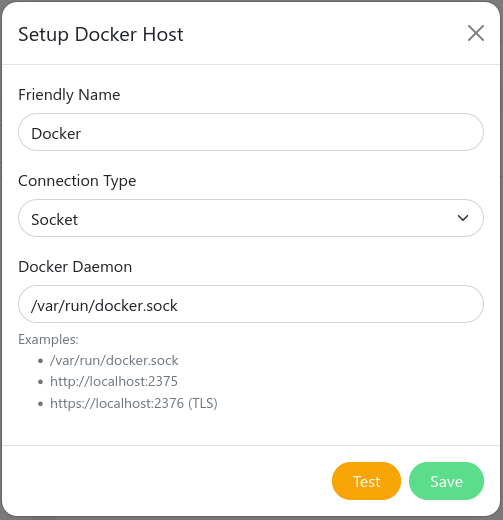Viewport: 503px width, 520px height.
Task: Focus the Docker Daemon path field
Action: tap(251, 304)
